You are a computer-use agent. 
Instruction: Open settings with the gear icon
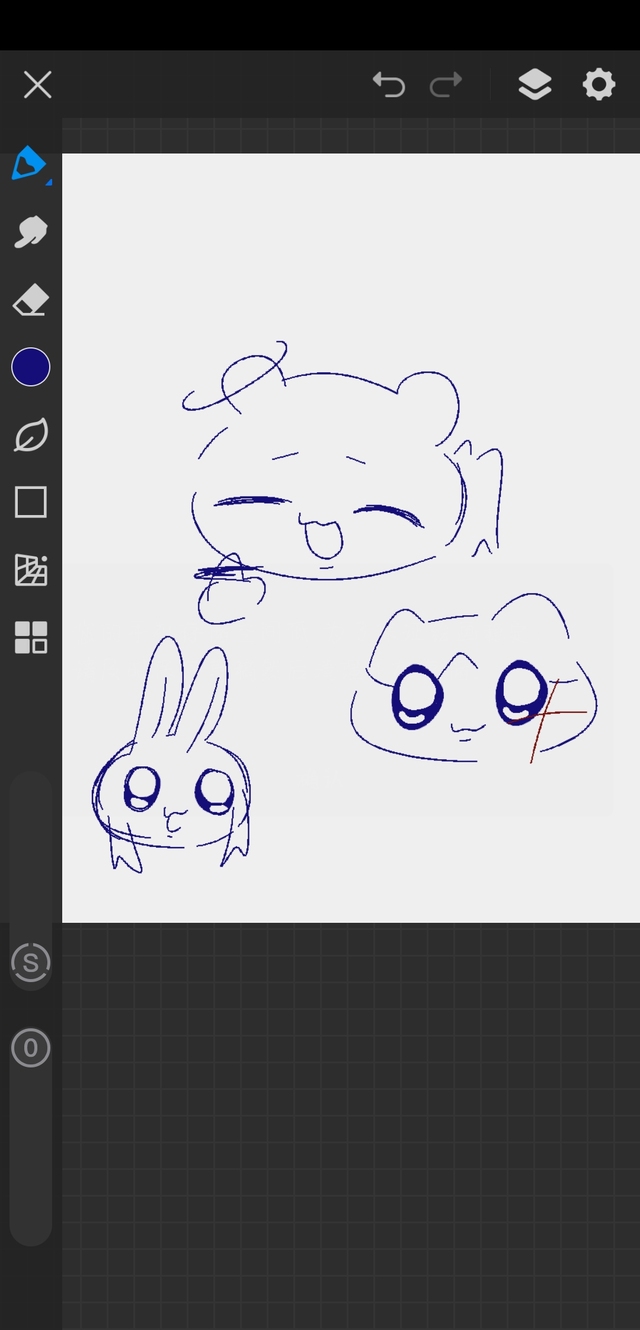[598, 85]
